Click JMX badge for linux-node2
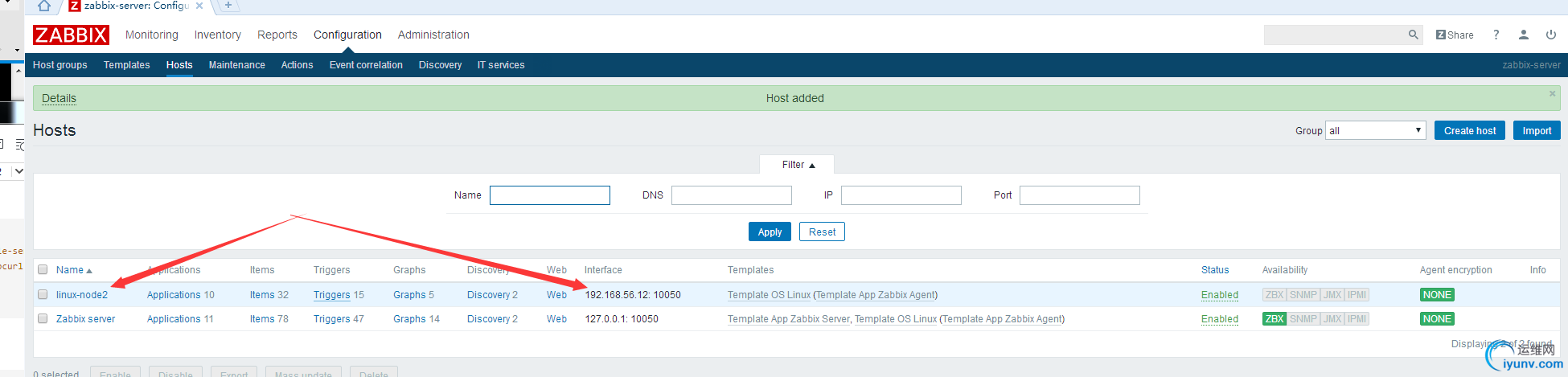 [1332, 295]
